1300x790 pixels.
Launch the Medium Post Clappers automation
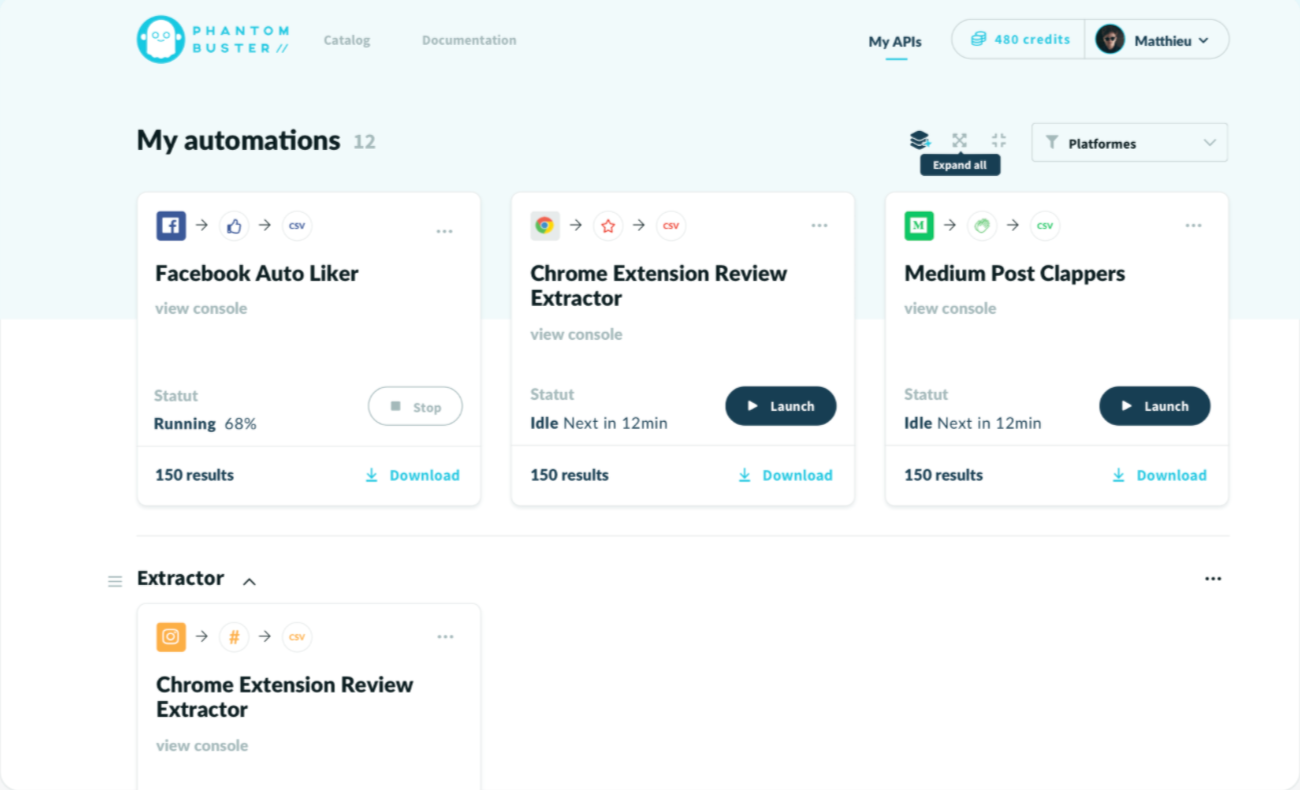(x=1155, y=406)
